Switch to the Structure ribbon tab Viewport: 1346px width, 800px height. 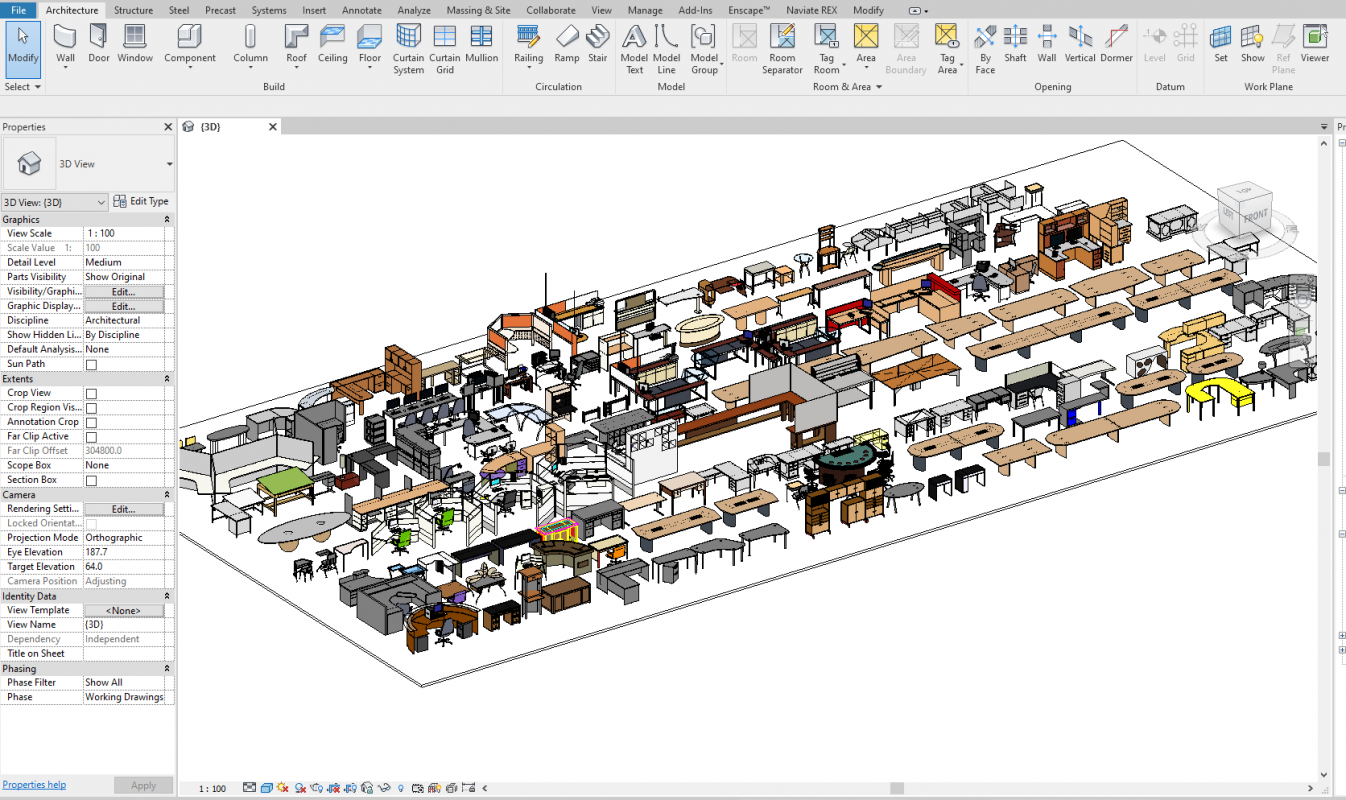(x=133, y=10)
